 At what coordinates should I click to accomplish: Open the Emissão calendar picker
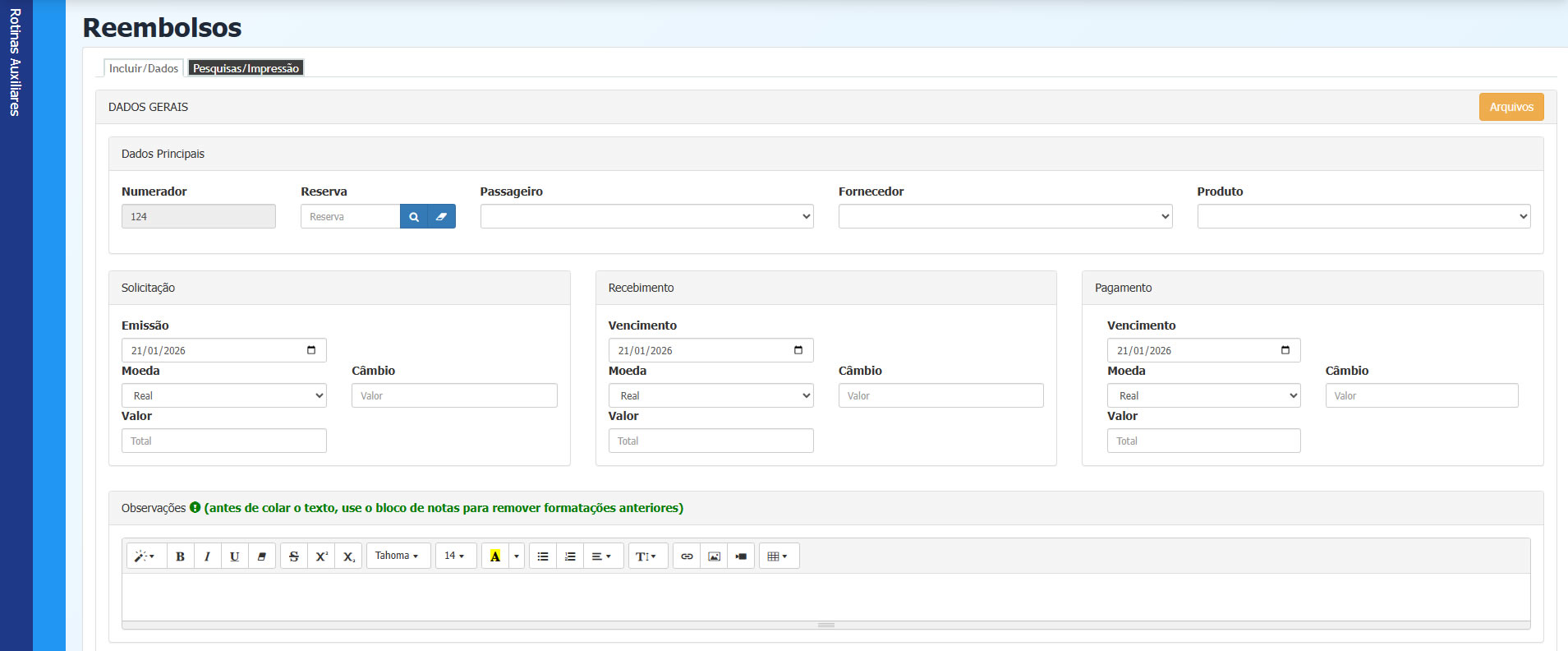(311, 350)
